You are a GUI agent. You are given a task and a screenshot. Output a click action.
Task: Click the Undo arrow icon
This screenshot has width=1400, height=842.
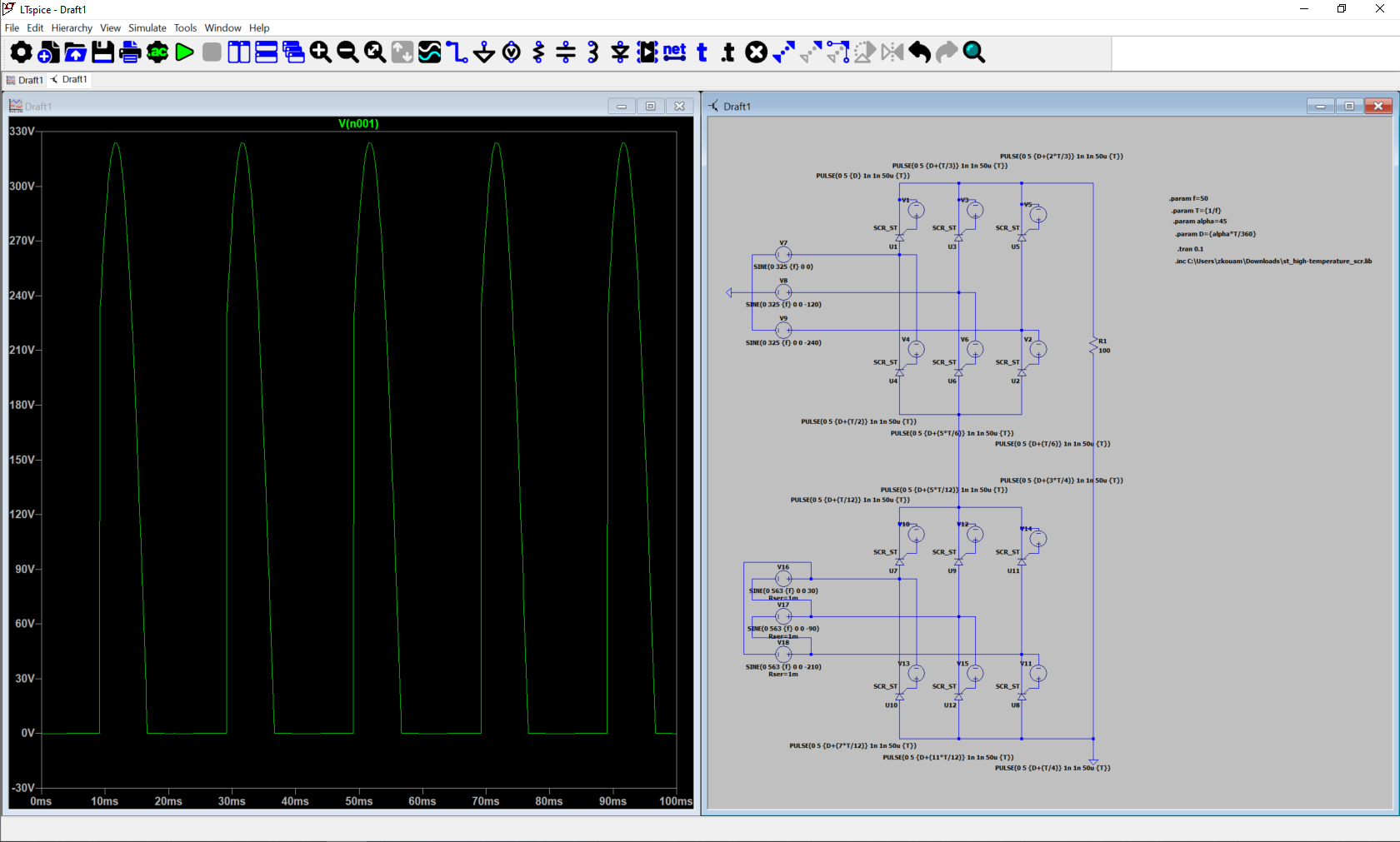919,52
